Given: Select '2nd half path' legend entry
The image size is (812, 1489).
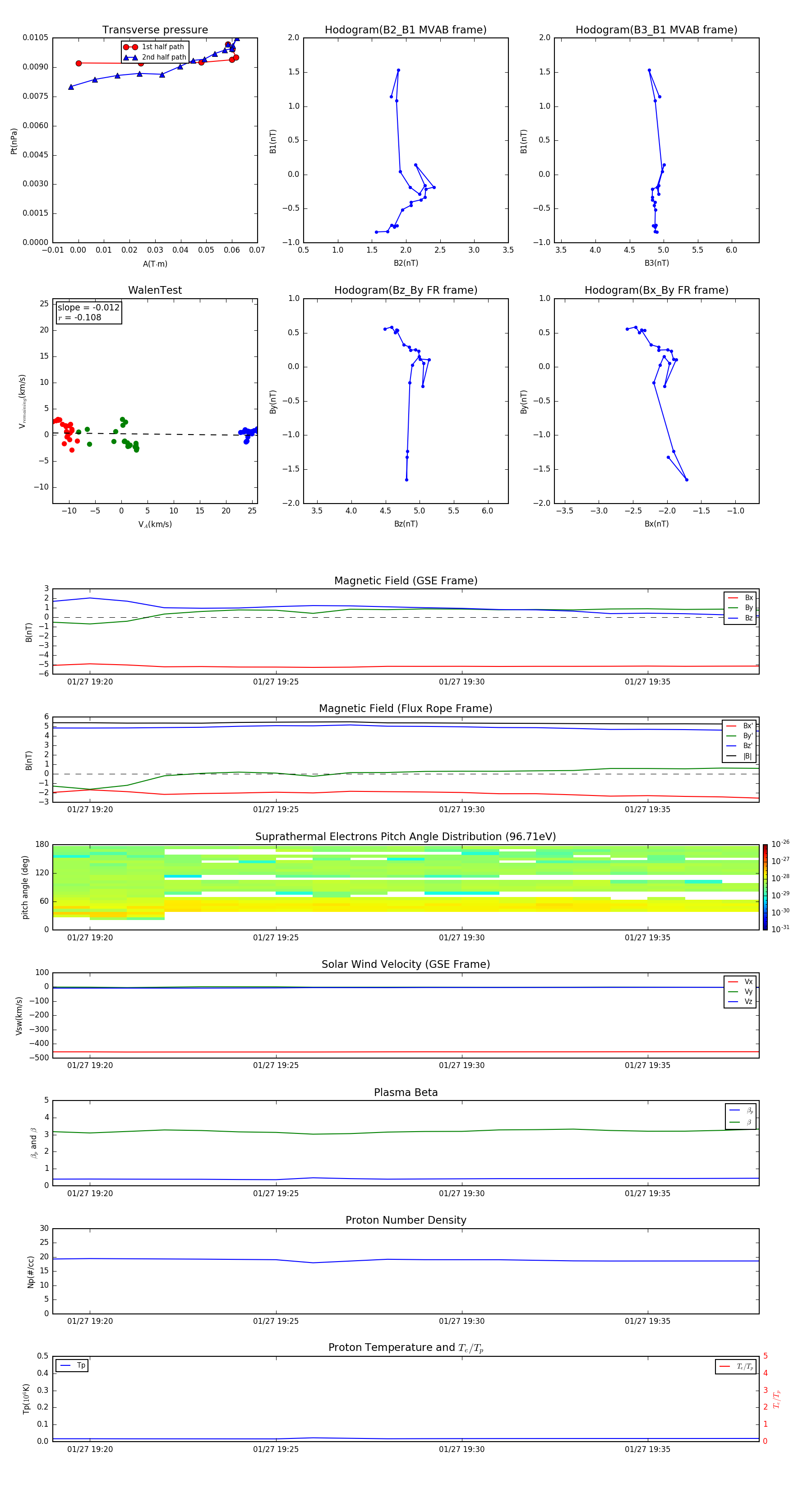Looking at the screenshot, I should (154, 57).
